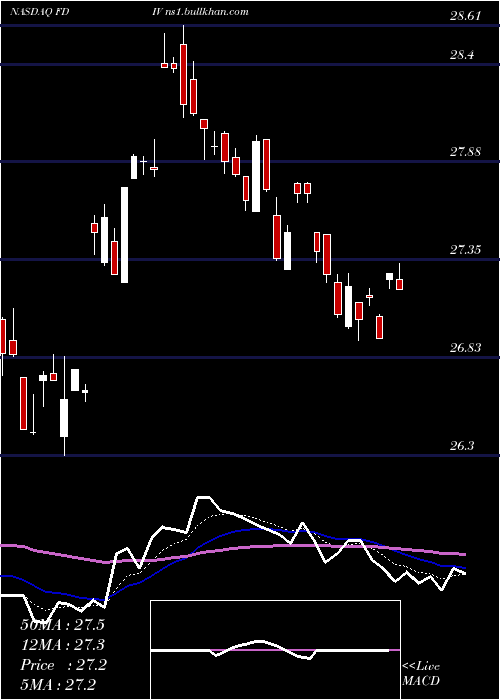
Task: Click the 50MA : 27.5 readout
Action: click(62, 624)
